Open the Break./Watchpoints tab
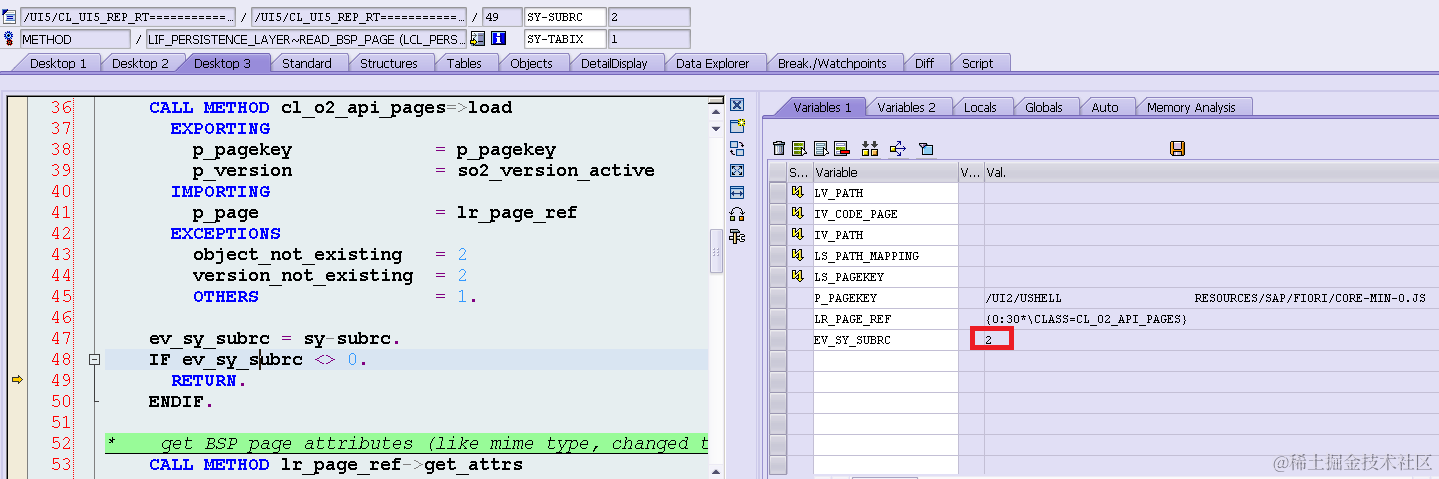1439x479 pixels. (x=832, y=63)
